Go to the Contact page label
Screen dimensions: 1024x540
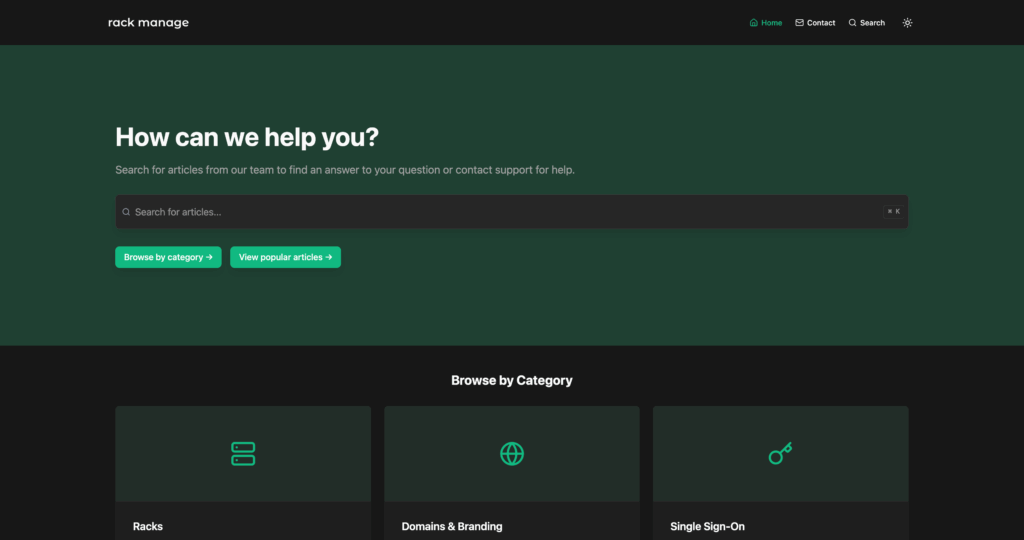tap(821, 23)
